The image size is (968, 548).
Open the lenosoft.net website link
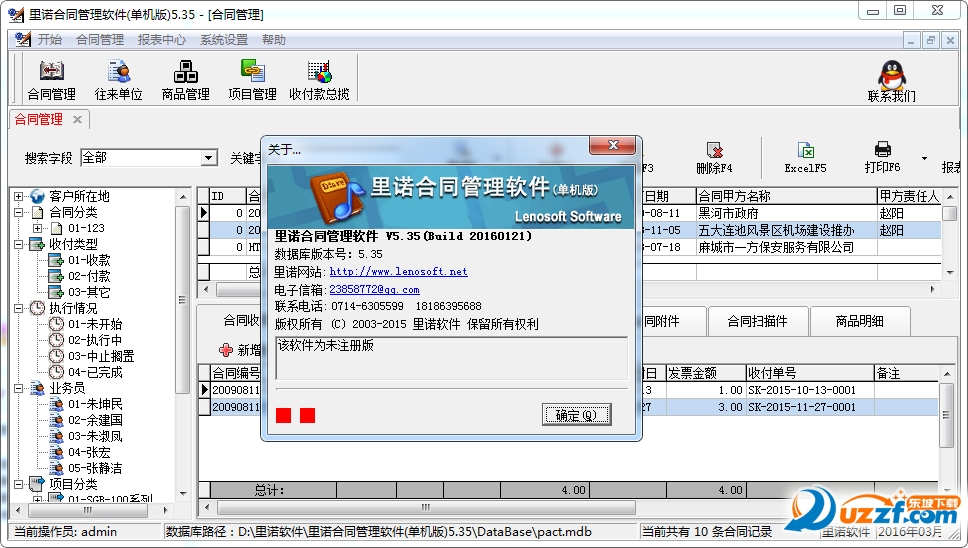(x=398, y=272)
